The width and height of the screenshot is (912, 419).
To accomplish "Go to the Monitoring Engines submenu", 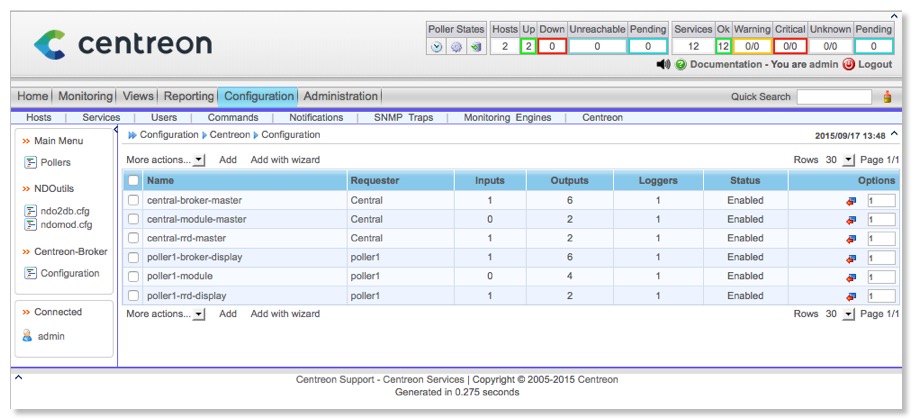I will [508, 118].
